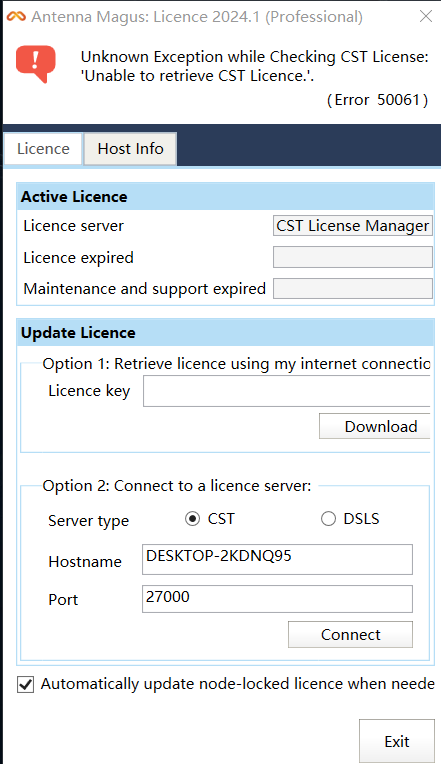Click the Download button
Viewport: 441px width, 764px height.
pos(375,426)
